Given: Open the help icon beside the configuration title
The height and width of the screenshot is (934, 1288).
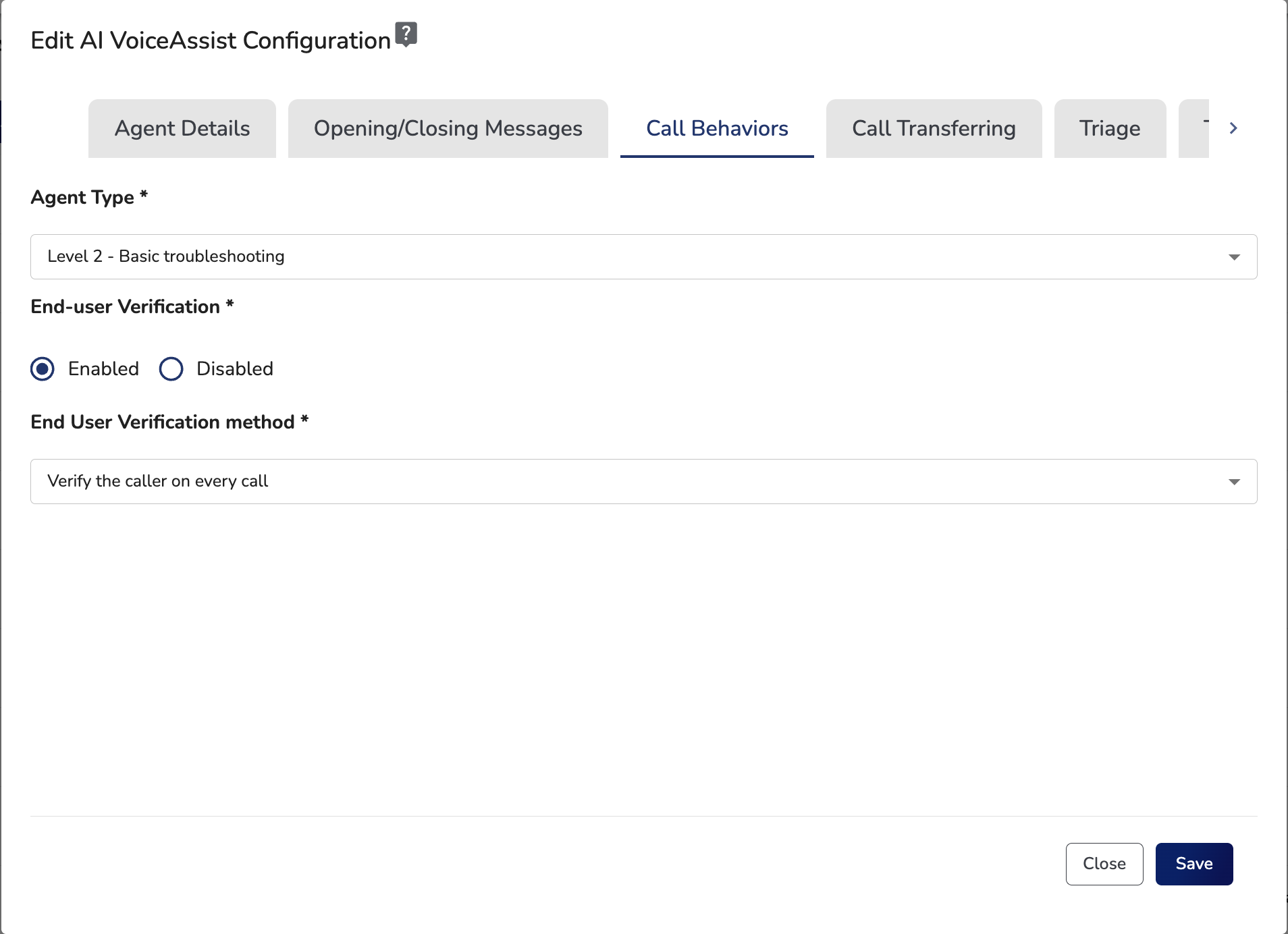Looking at the screenshot, I should [406, 34].
